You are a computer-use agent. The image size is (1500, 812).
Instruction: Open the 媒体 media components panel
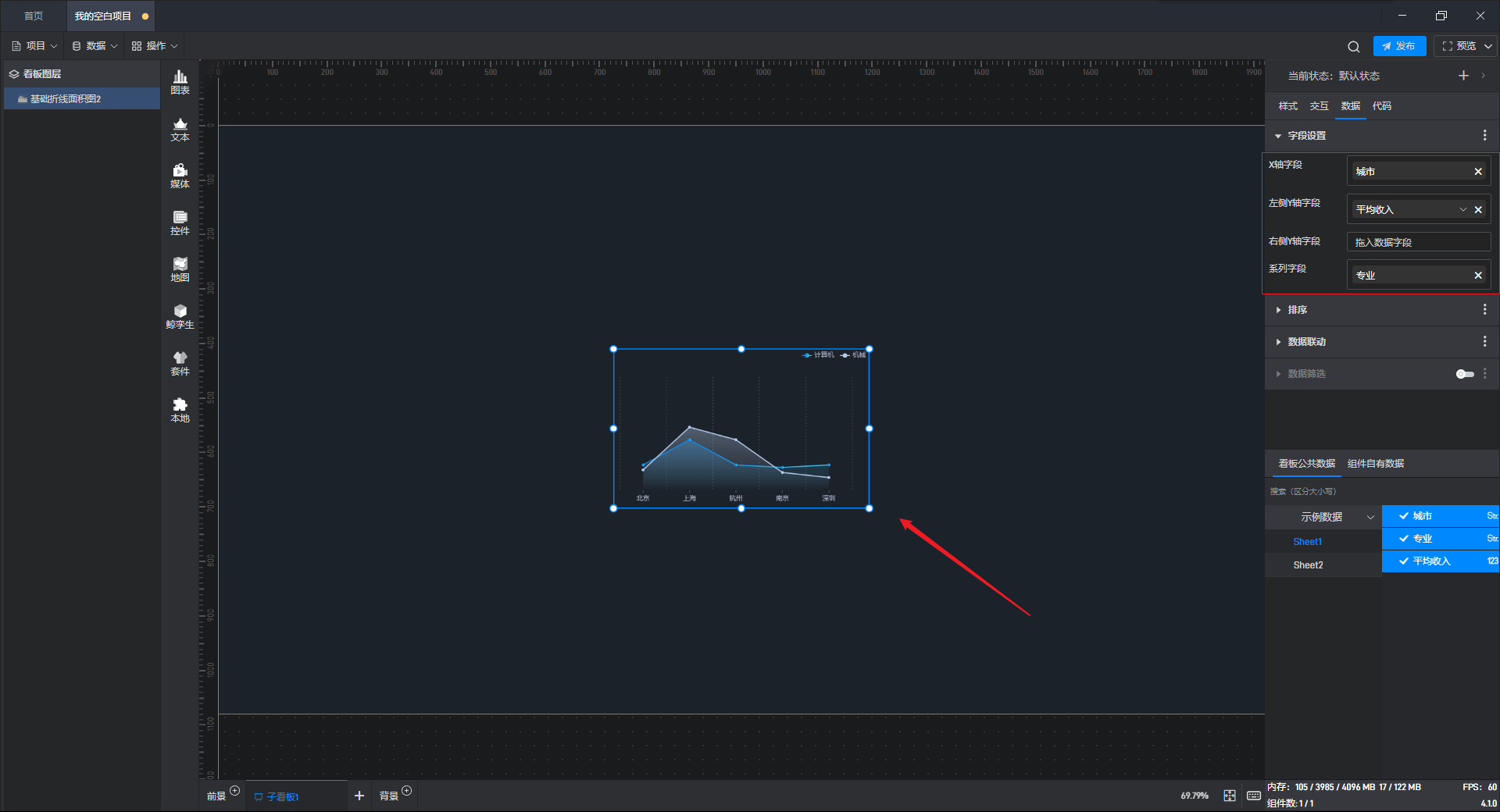pos(180,176)
